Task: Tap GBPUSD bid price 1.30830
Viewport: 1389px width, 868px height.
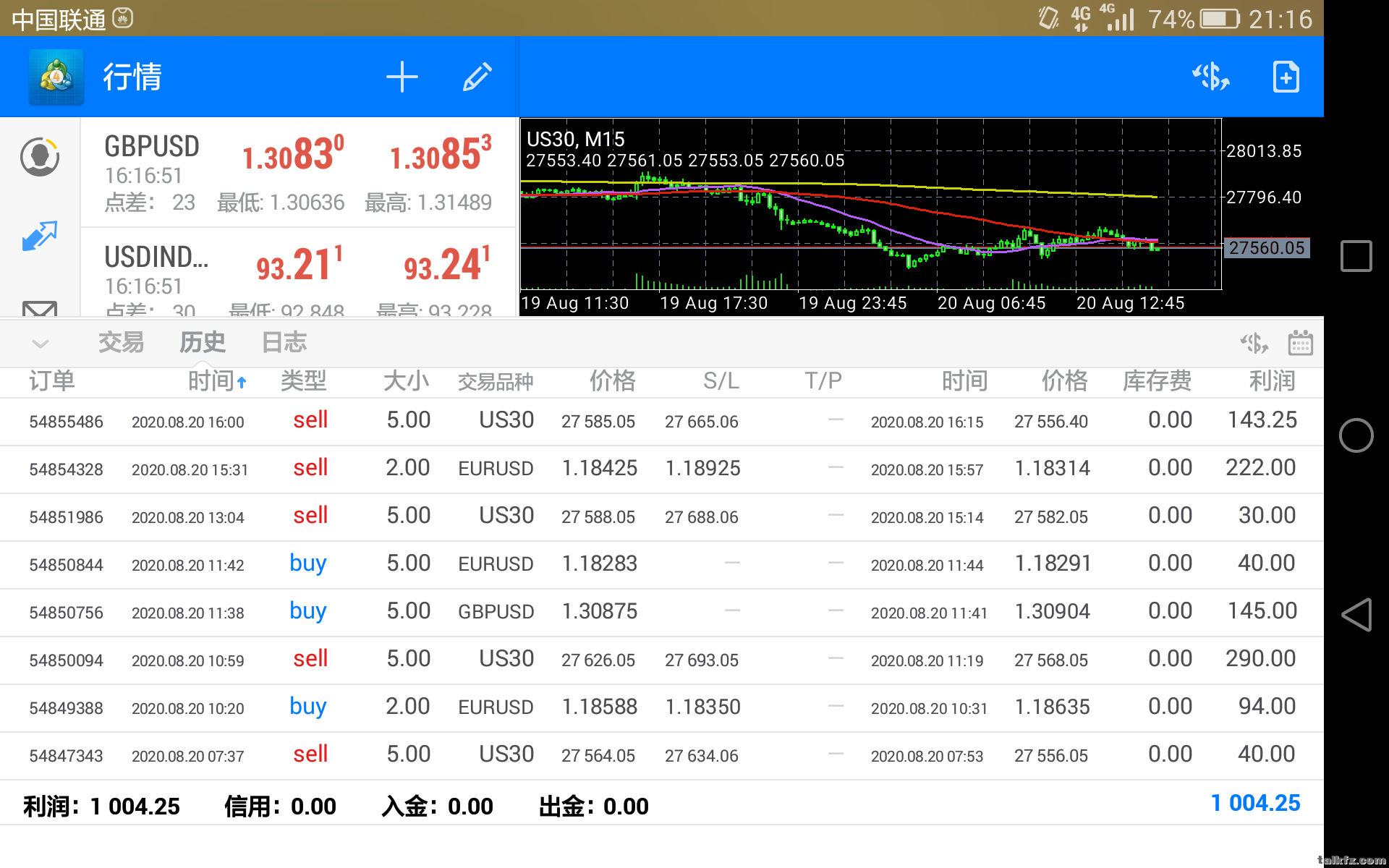Action: pos(293,154)
